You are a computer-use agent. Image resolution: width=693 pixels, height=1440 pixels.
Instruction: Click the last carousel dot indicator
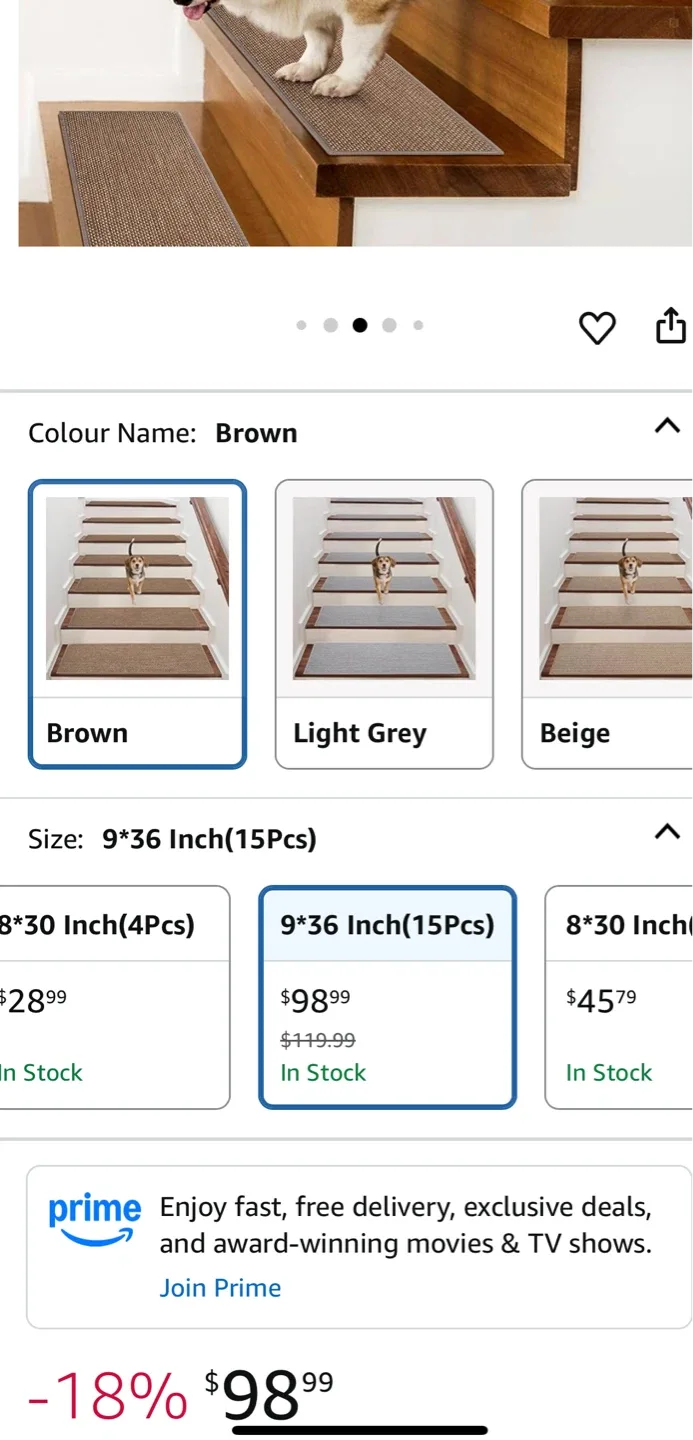(x=418, y=325)
